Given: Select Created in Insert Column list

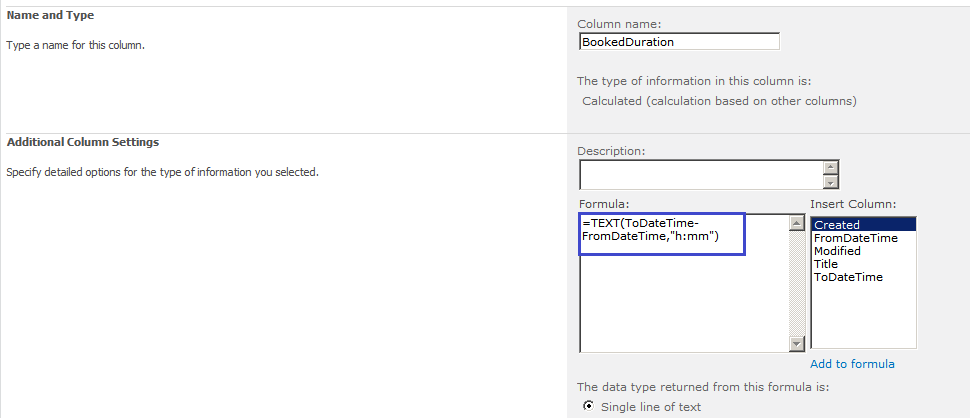Looking at the screenshot, I should pyautogui.click(x=837, y=225).
